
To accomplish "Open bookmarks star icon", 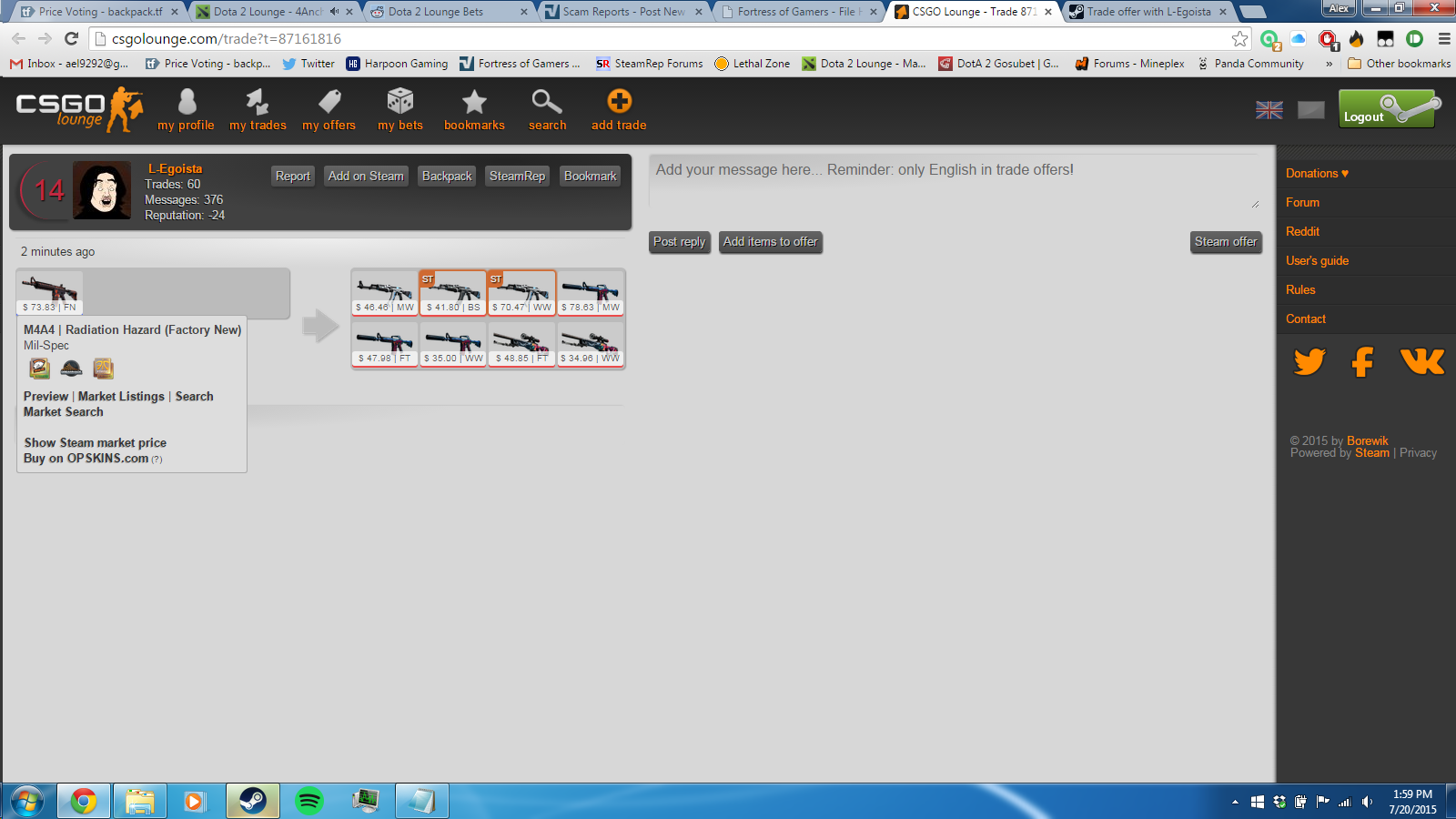I will [474, 102].
